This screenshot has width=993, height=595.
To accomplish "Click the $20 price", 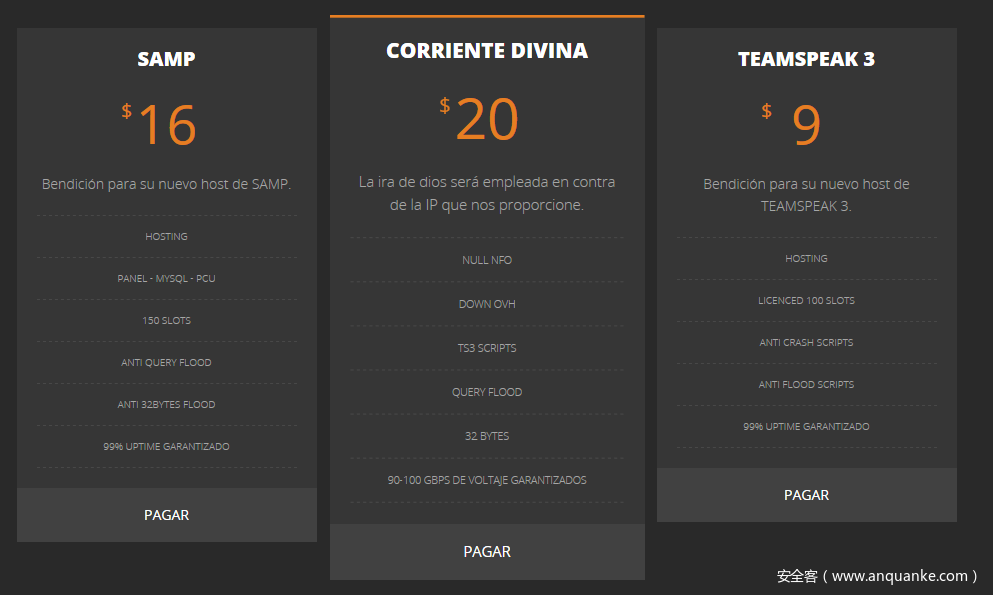I will pos(479,118).
